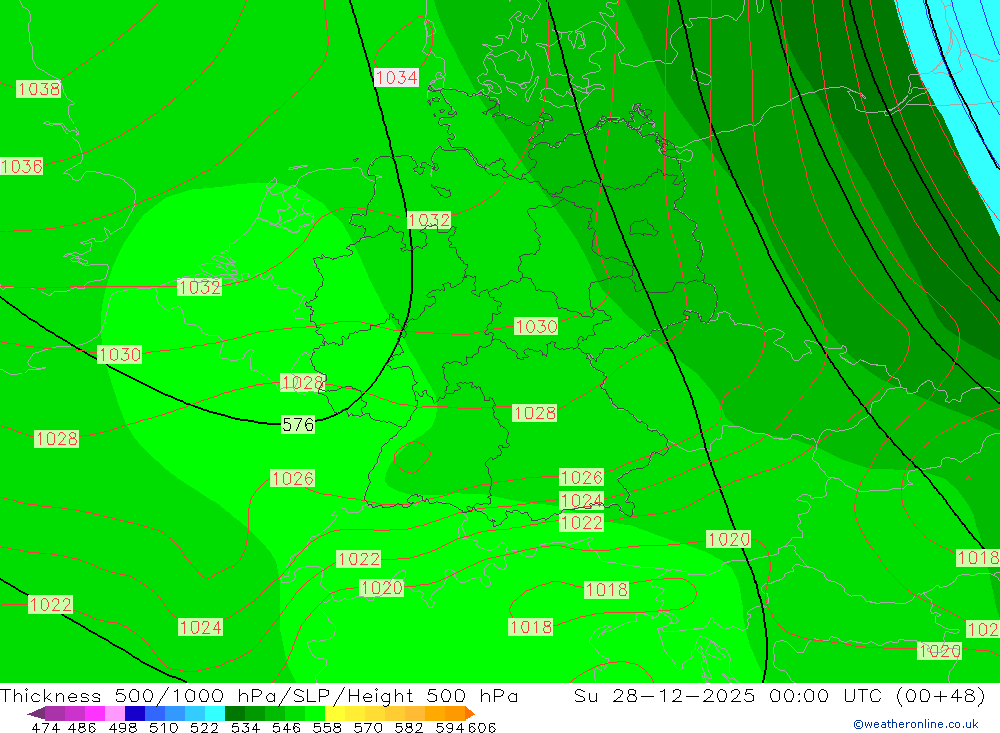Click the 474 legend value

45,728
